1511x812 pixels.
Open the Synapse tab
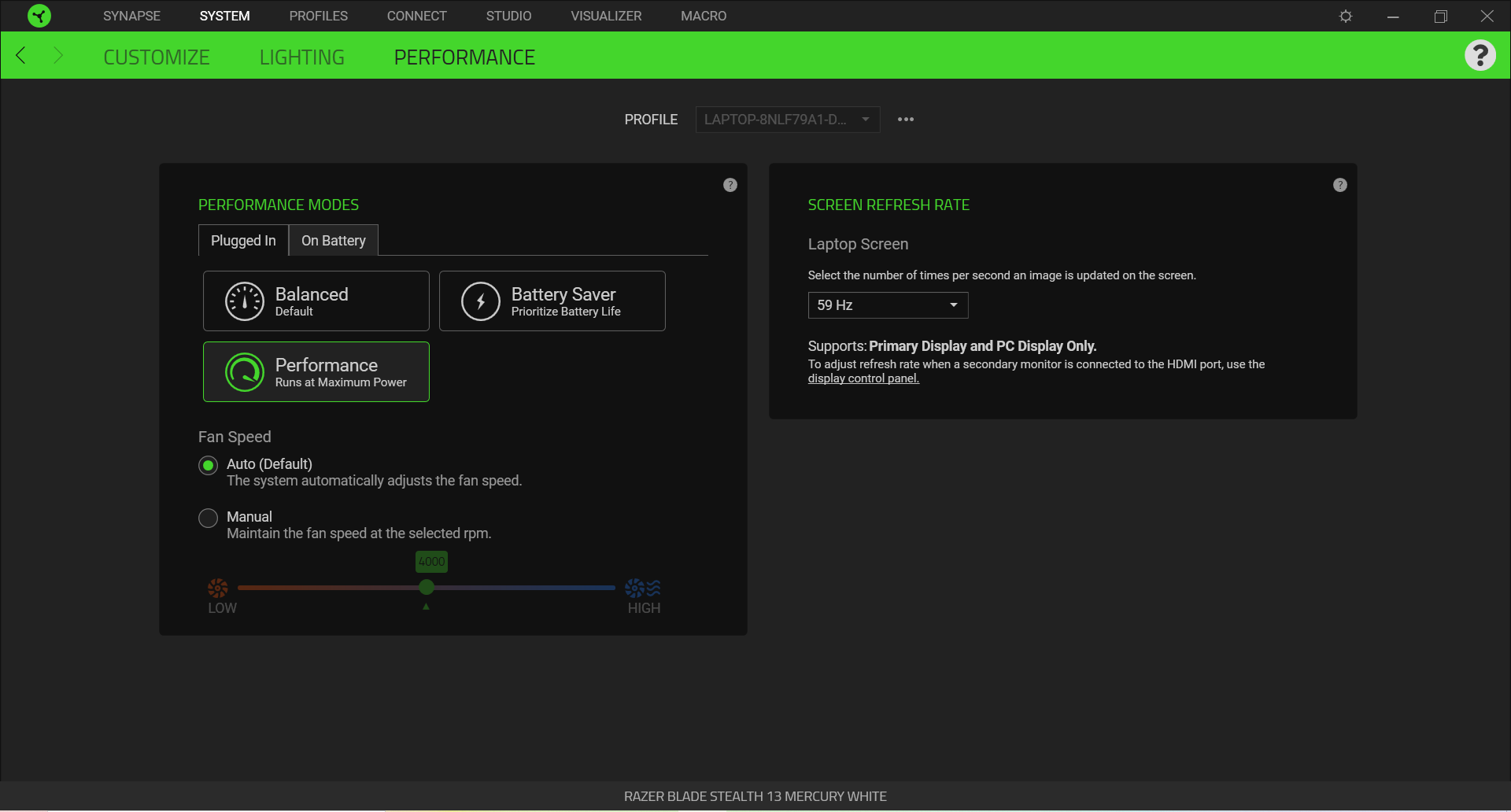(131, 16)
